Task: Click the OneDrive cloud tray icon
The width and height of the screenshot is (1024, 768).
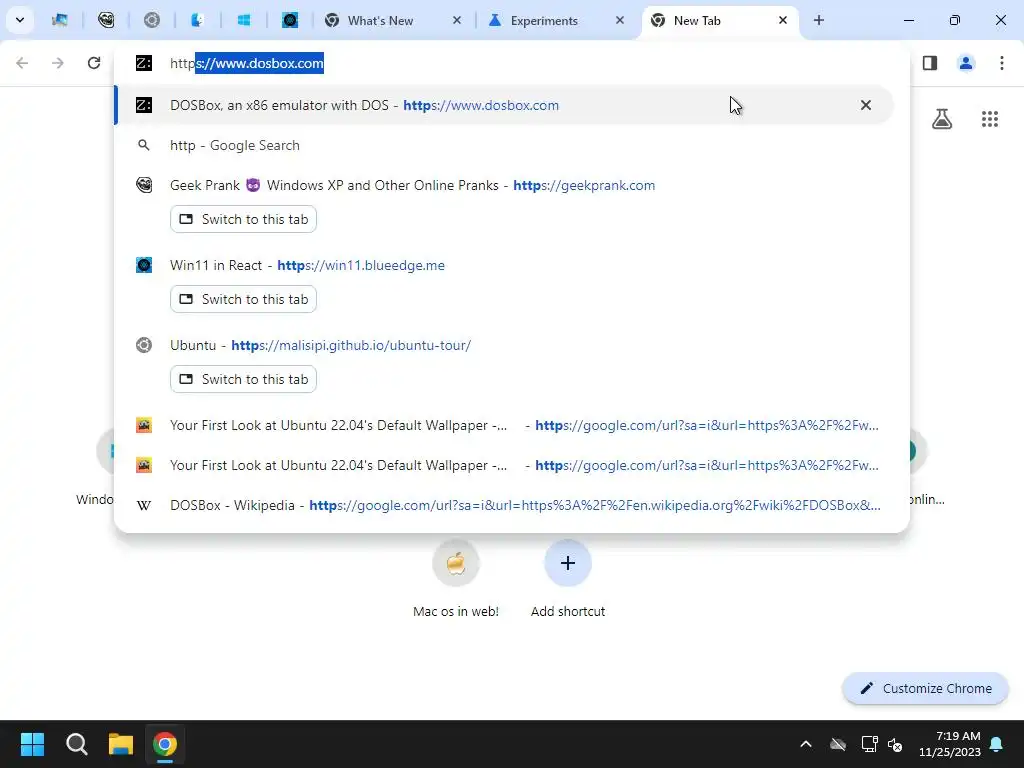Action: pyautogui.click(x=838, y=744)
